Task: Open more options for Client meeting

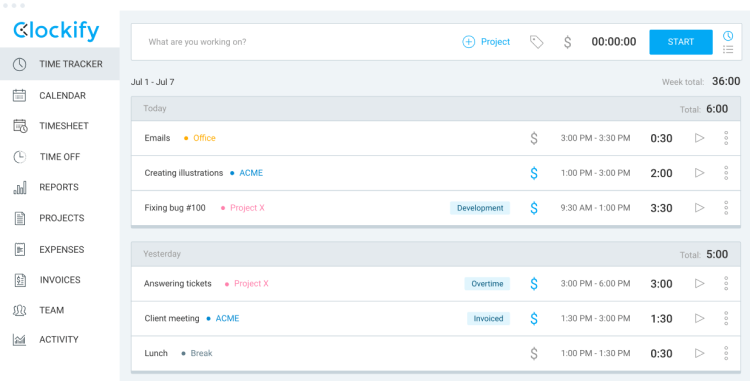Action: pyautogui.click(x=726, y=318)
